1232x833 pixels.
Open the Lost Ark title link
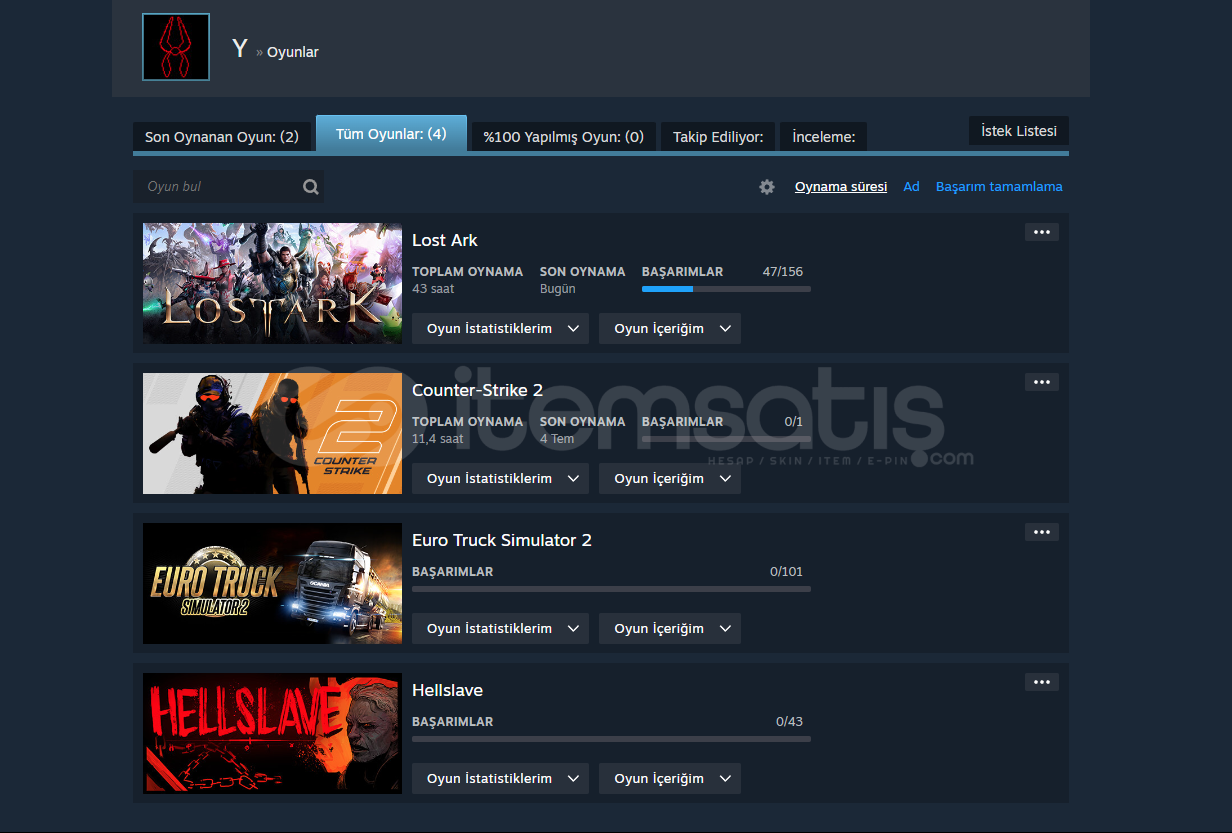445,240
